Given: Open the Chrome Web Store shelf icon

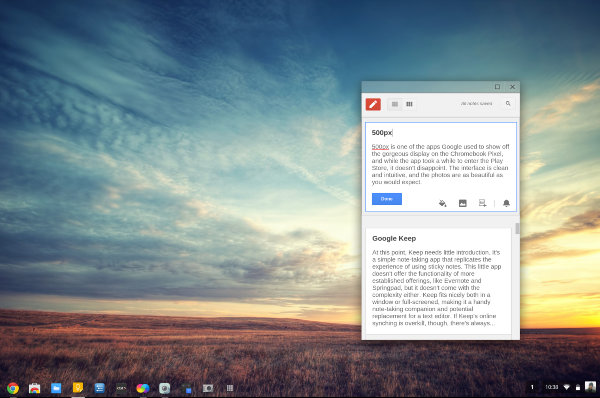Looking at the screenshot, I should tap(34, 388).
